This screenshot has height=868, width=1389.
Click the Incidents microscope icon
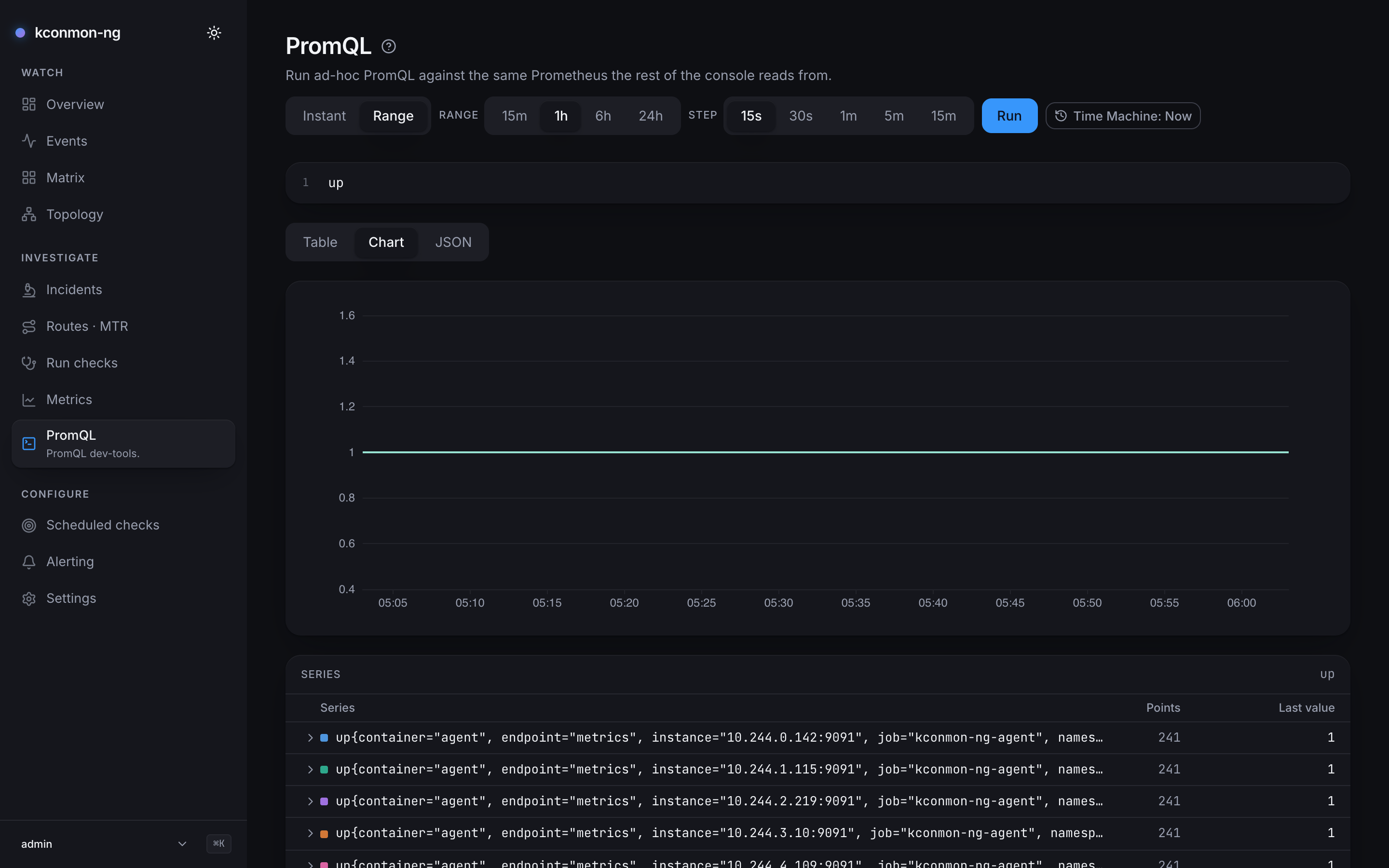tap(29, 290)
